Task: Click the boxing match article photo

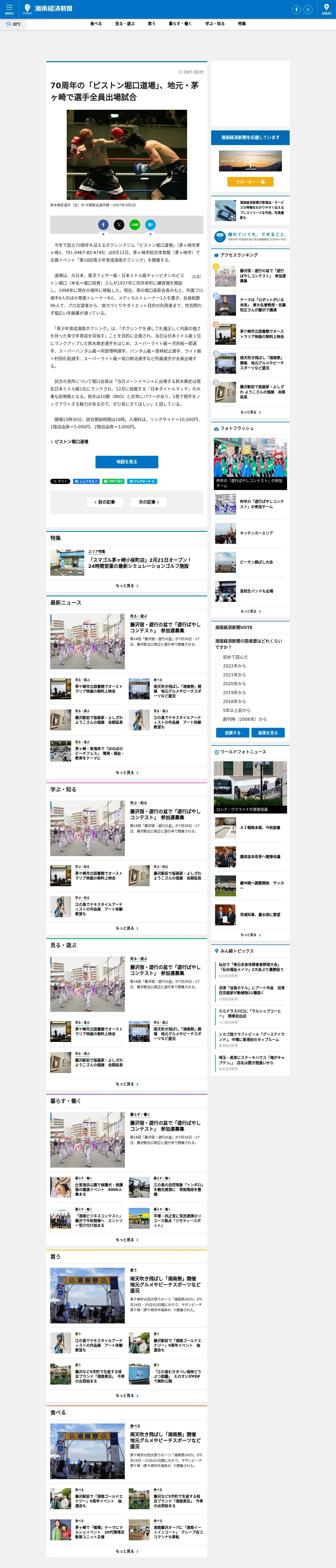Action: coord(127,155)
